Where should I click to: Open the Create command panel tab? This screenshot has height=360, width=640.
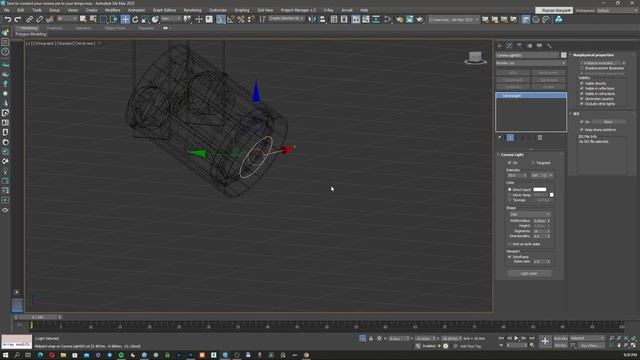pos(499,46)
